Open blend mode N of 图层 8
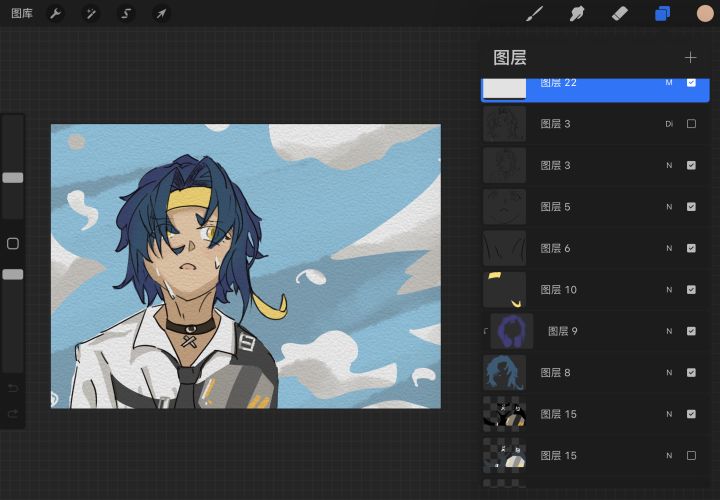The image size is (720, 500). [x=669, y=373]
